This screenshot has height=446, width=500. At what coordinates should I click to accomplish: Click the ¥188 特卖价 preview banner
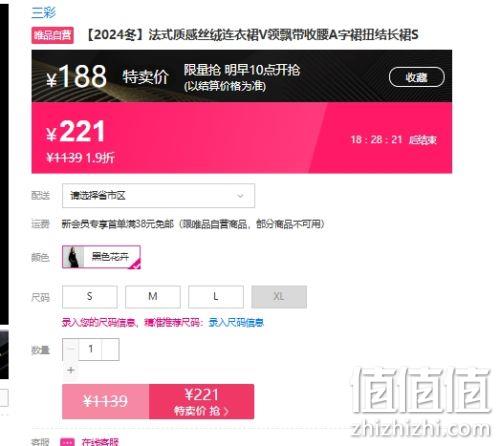click(242, 76)
